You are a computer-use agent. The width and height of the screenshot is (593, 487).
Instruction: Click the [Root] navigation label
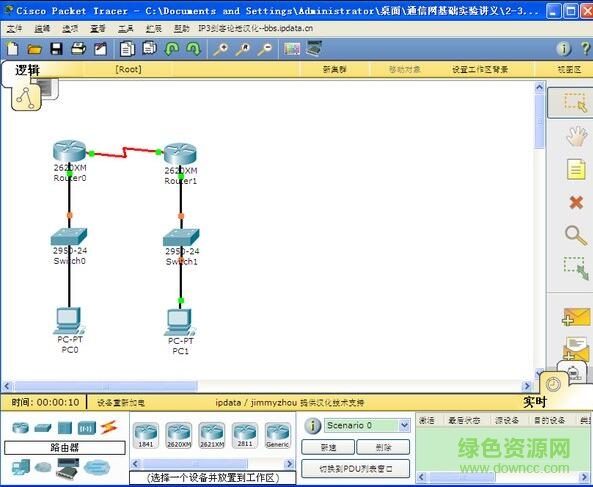[128, 70]
